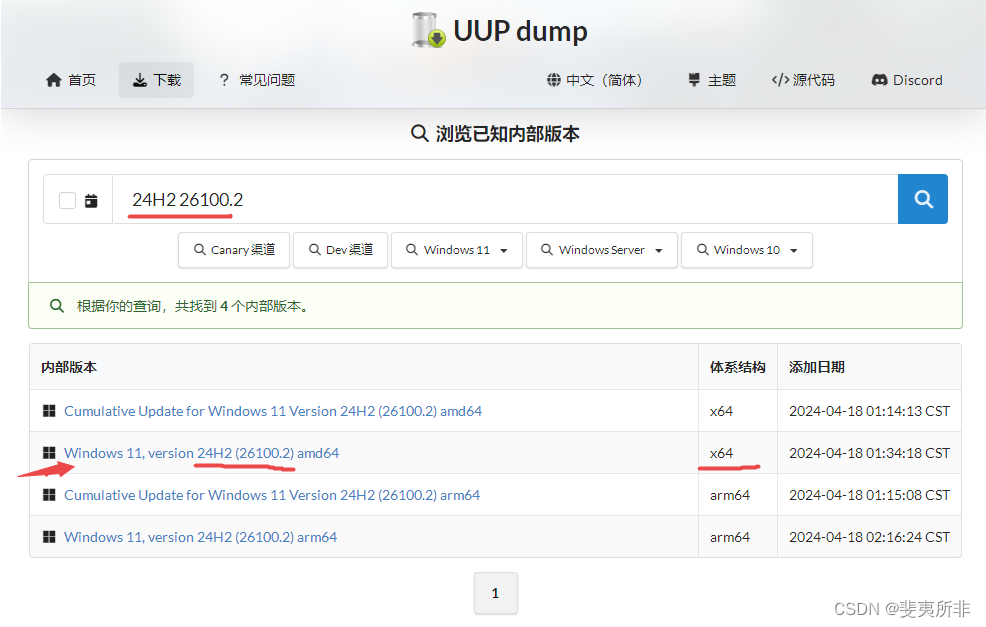Click the calendar icon in the search box
The width and height of the screenshot is (986, 627).
(91, 201)
